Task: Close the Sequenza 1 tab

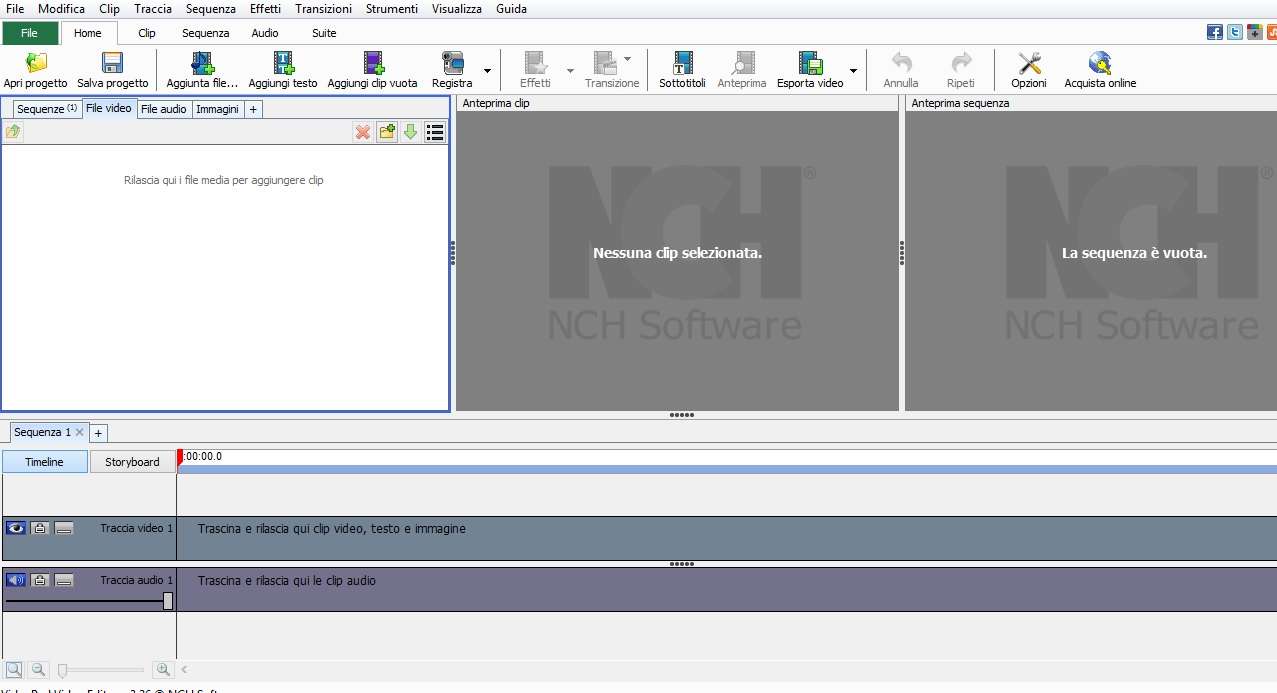Action: (80, 433)
